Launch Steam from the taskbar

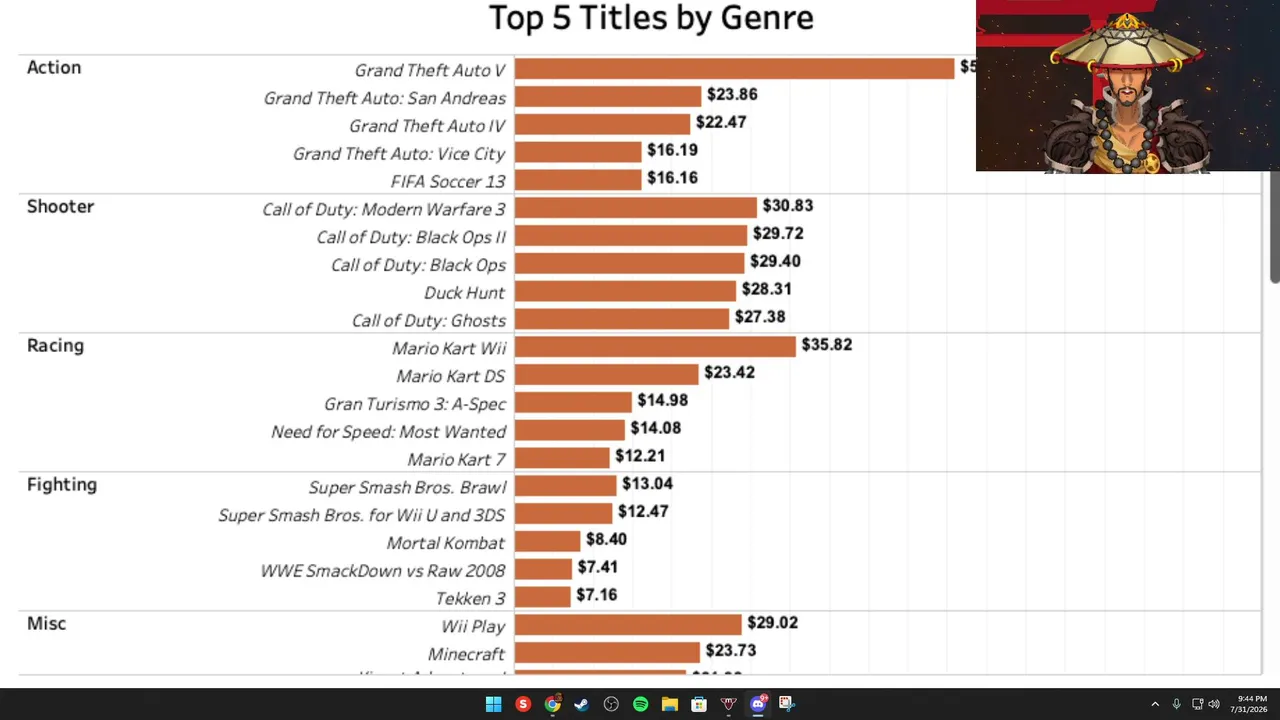click(x=581, y=704)
